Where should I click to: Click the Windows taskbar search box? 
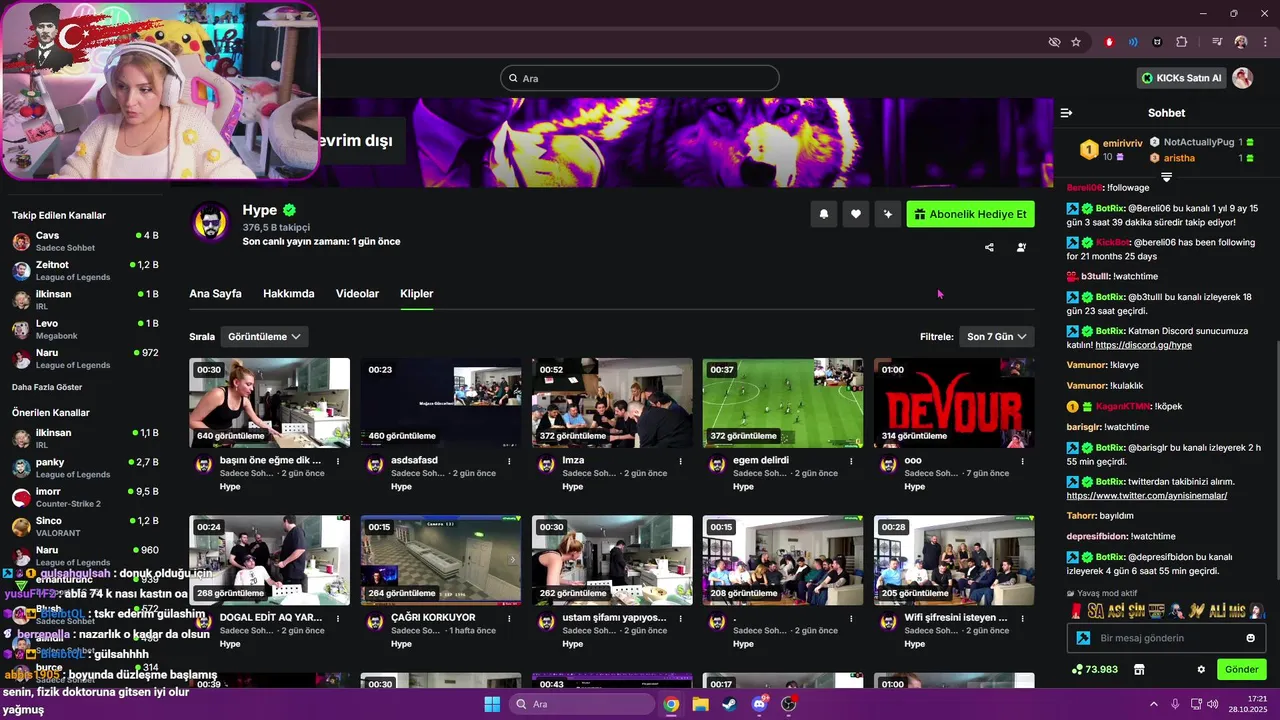tap(581, 704)
